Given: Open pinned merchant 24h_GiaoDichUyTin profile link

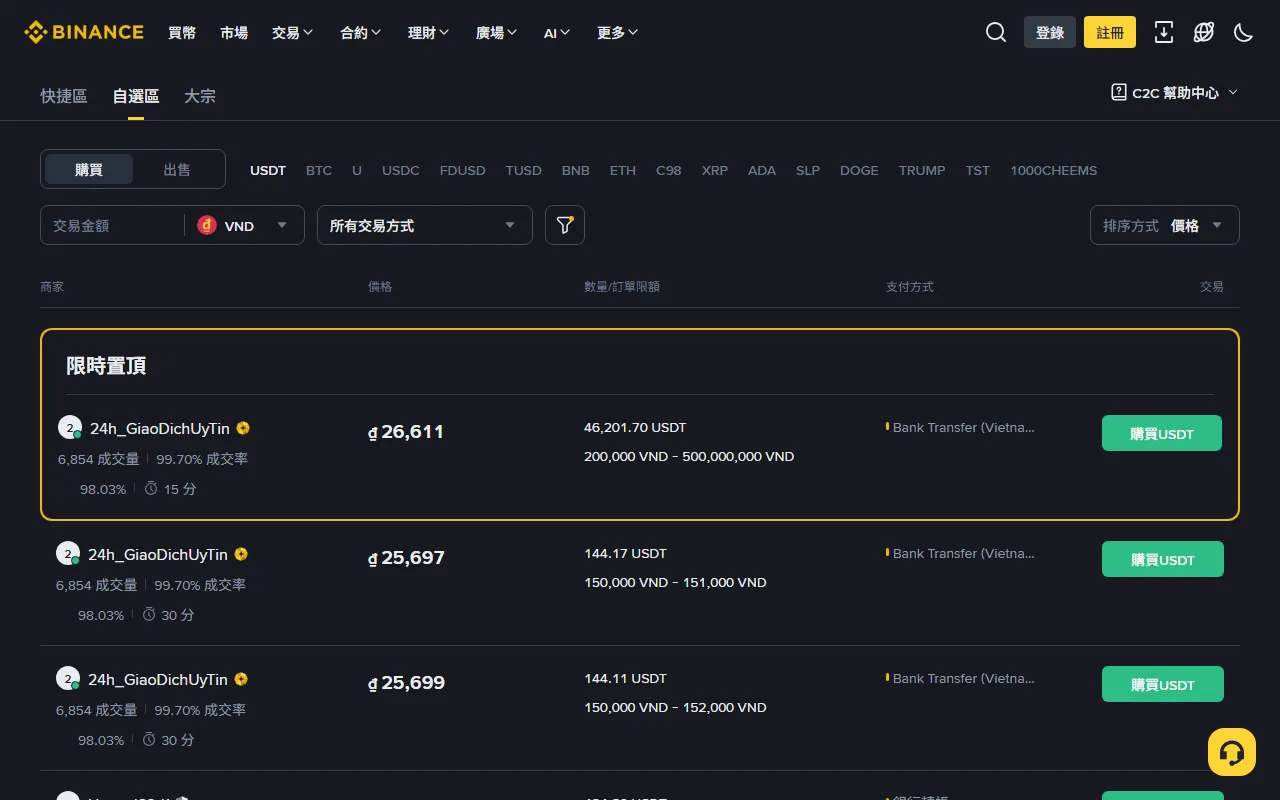Looking at the screenshot, I should click(160, 428).
